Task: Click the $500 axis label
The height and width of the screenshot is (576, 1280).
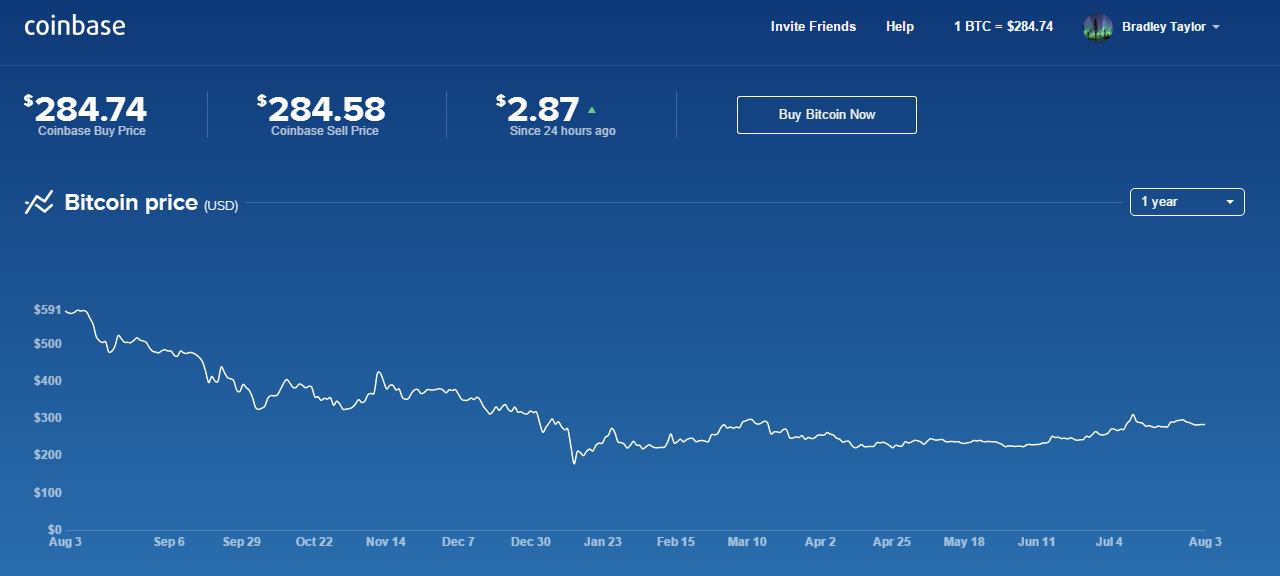Action: coord(47,344)
